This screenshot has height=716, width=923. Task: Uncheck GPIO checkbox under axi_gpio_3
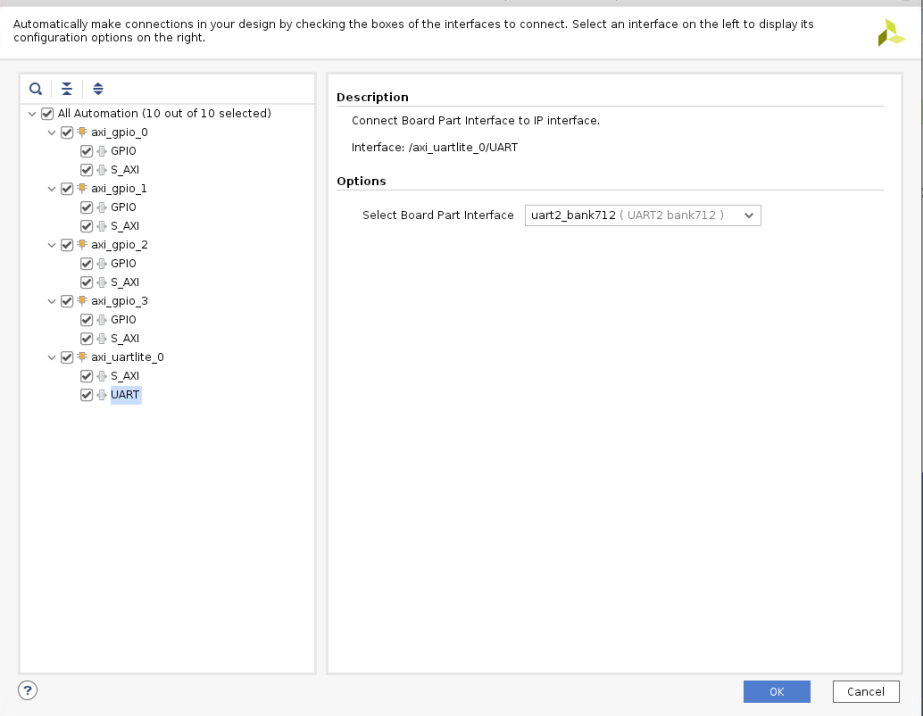pos(87,320)
